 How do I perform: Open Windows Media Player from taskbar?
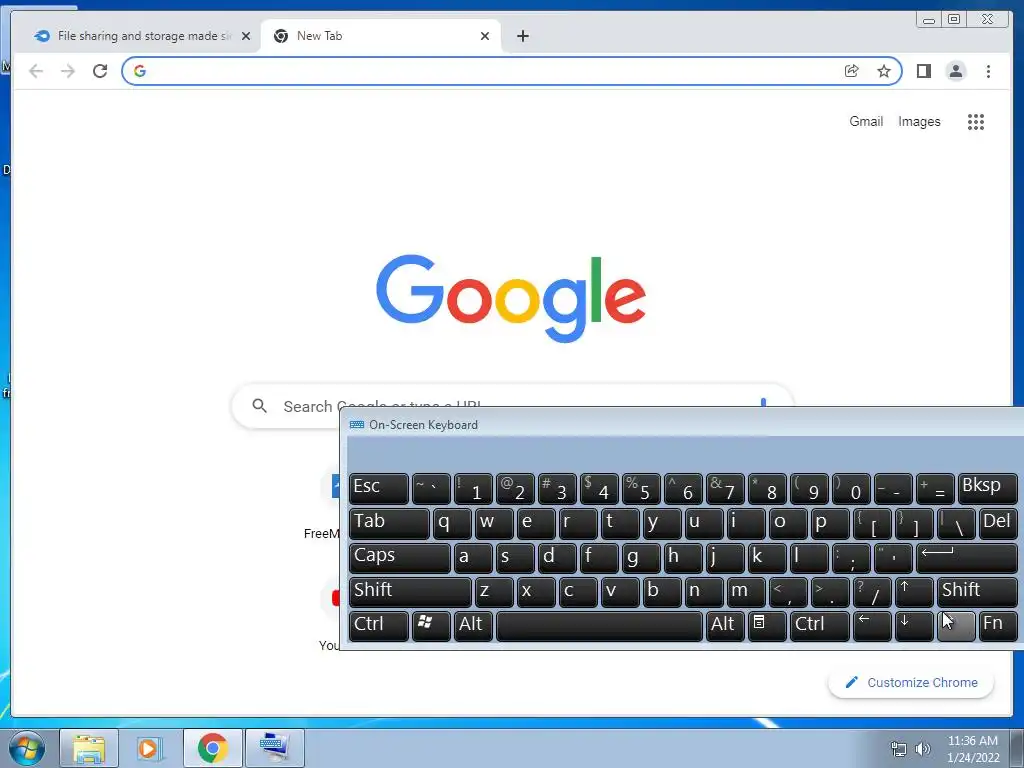point(150,748)
